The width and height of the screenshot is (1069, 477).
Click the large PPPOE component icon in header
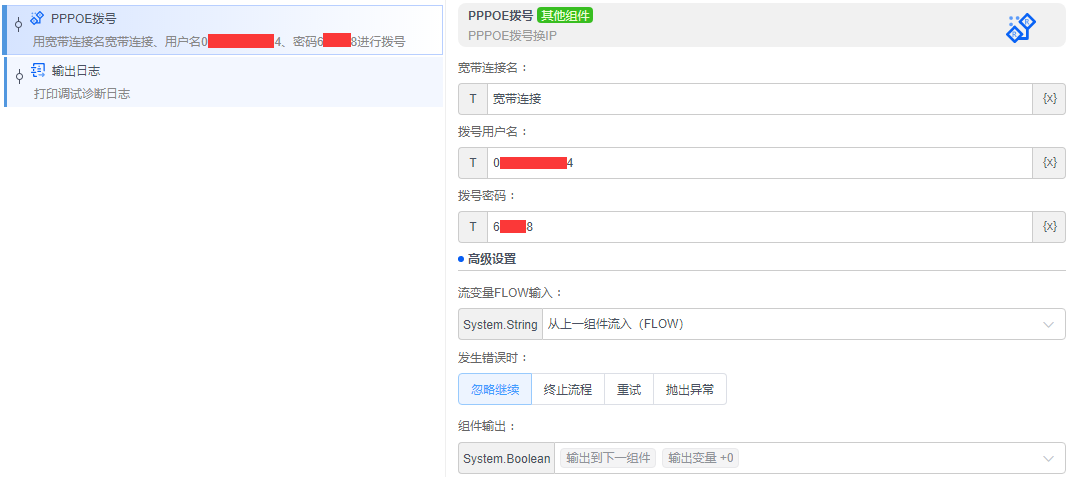[x=1021, y=29]
